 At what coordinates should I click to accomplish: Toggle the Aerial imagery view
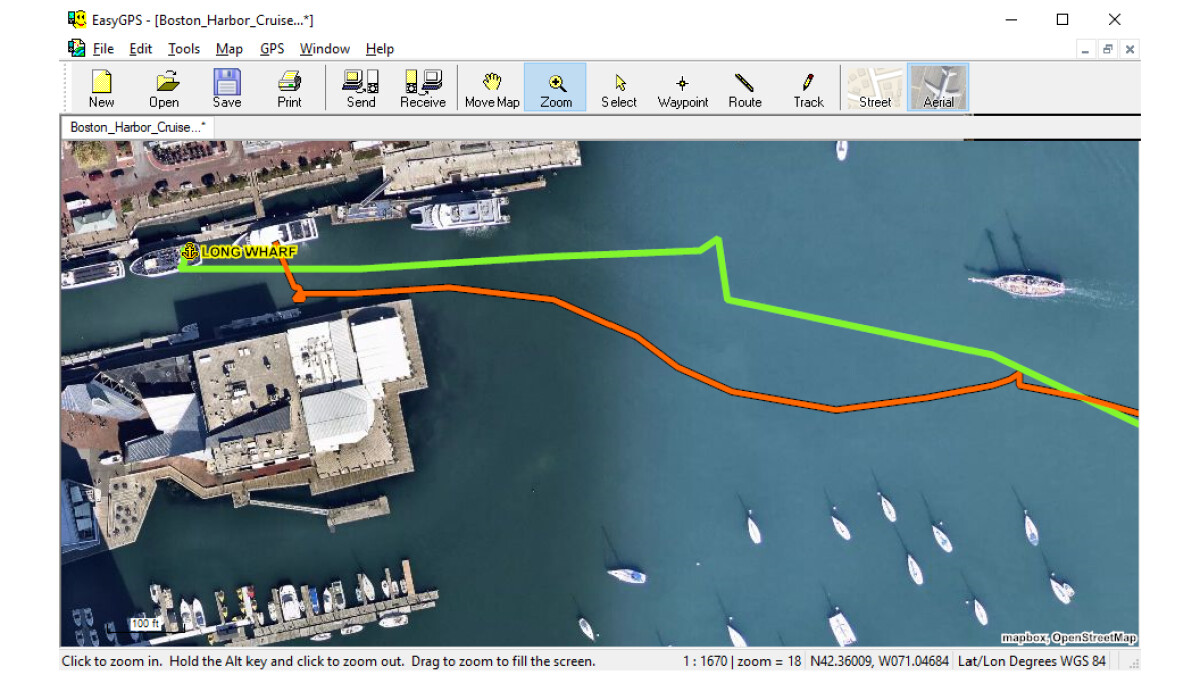pyautogui.click(x=938, y=88)
